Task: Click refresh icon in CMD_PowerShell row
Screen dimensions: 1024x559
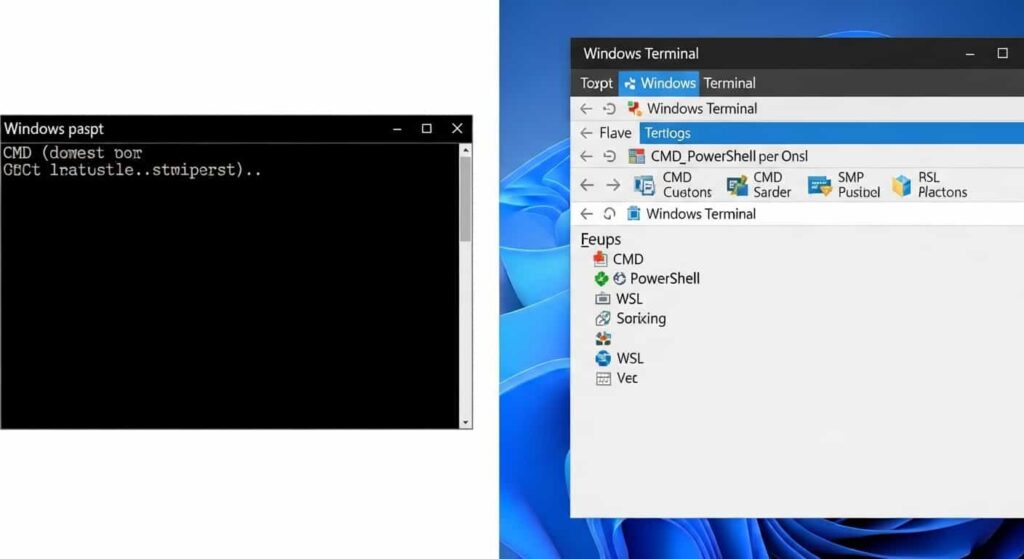Action: (609, 156)
